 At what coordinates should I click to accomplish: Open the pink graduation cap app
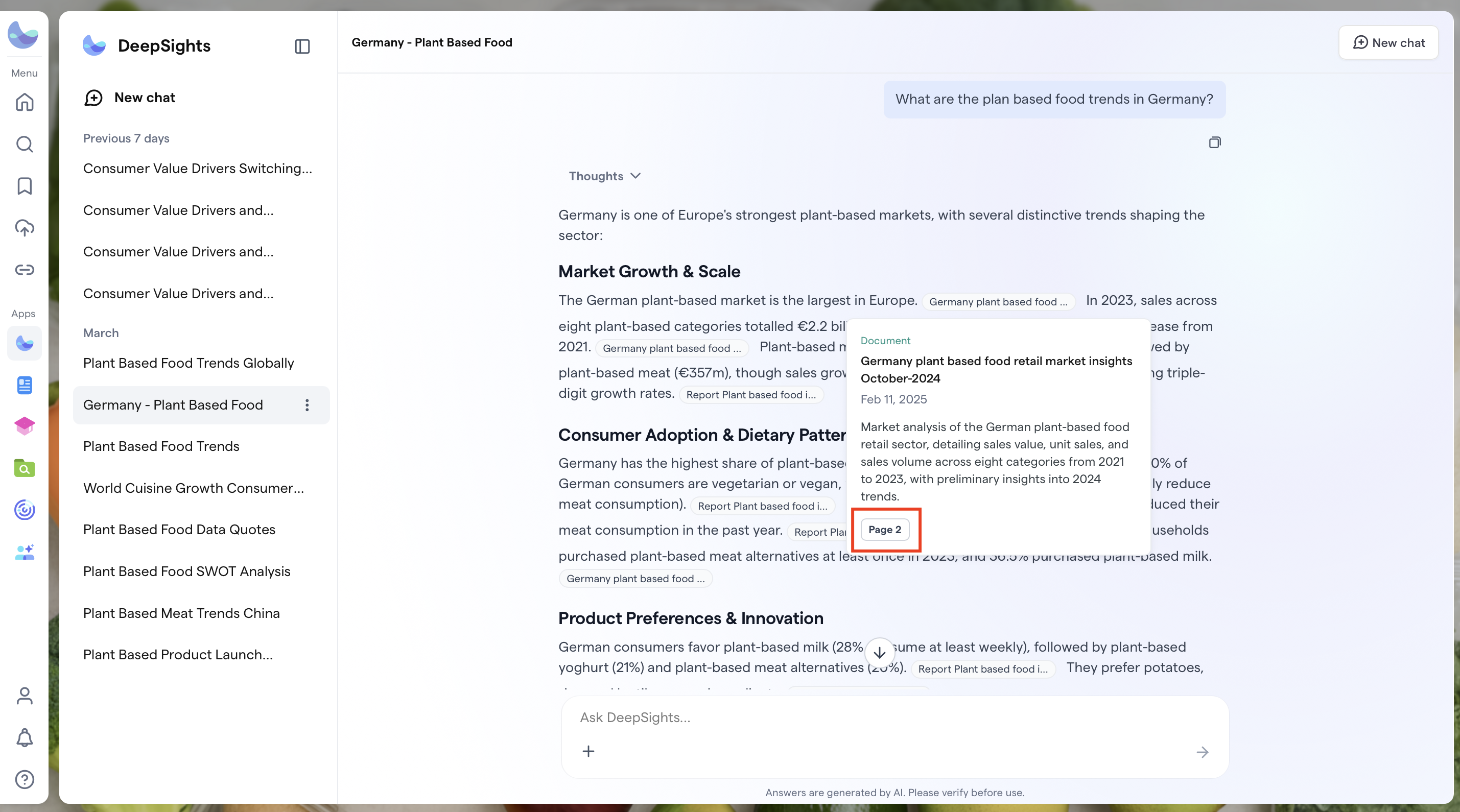[x=25, y=426]
